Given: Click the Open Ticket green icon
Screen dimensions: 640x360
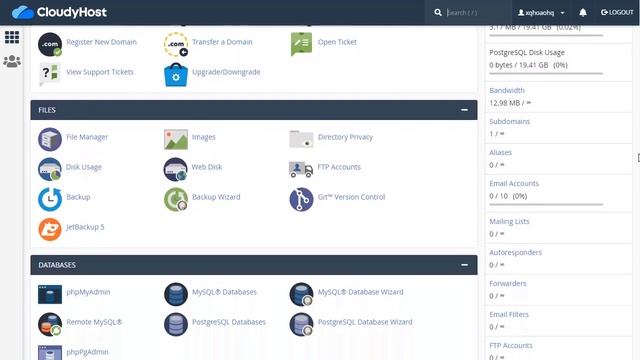Looking at the screenshot, I should click(x=301, y=44).
